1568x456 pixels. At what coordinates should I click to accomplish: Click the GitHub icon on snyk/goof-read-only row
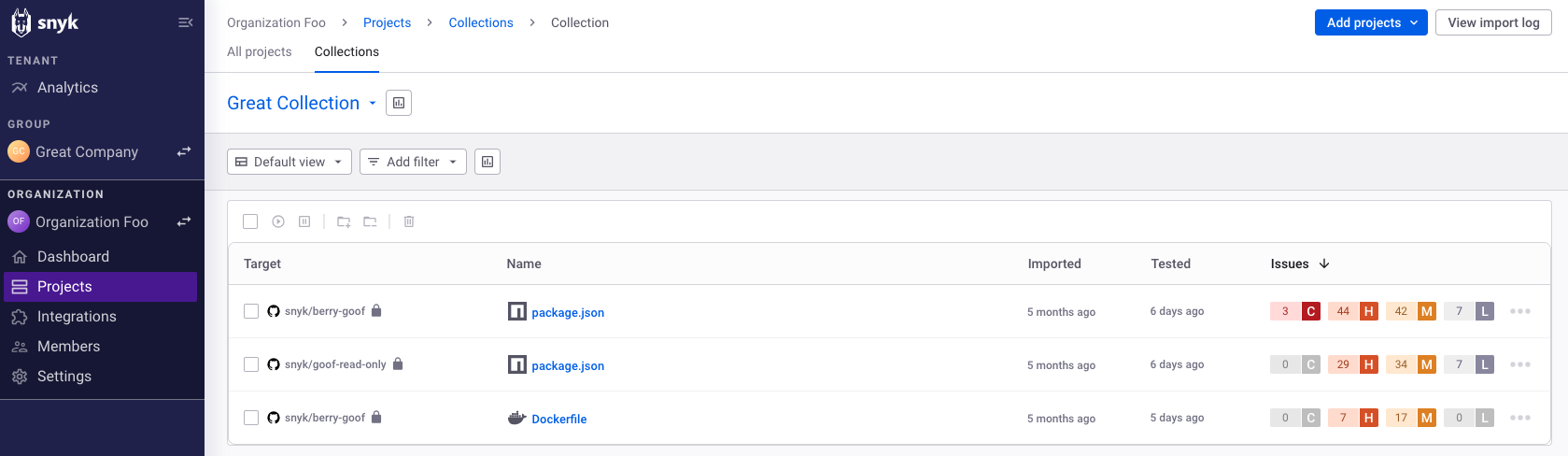pyautogui.click(x=274, y=364)
